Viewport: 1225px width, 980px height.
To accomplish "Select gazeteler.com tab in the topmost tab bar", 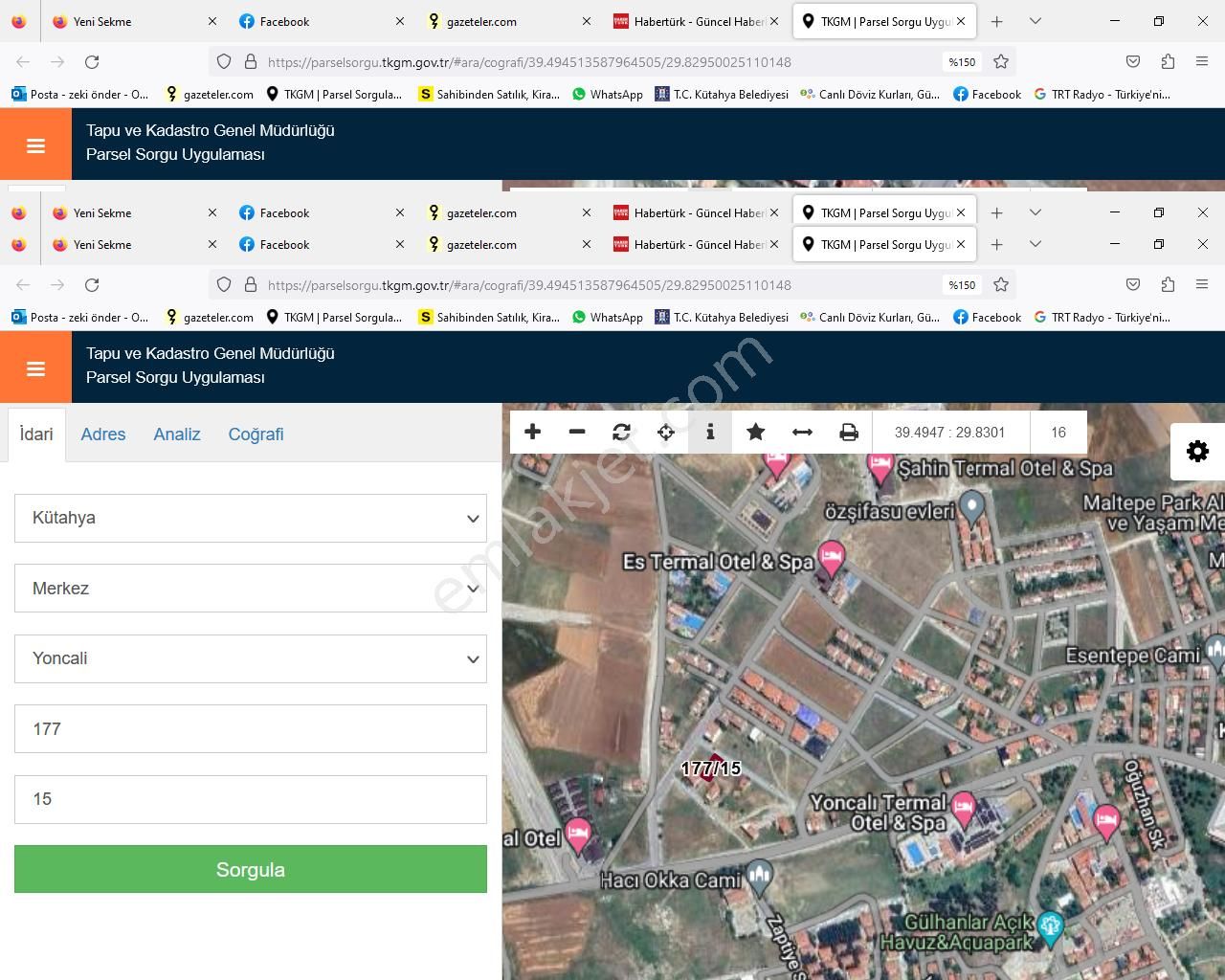I will (507, 21).
